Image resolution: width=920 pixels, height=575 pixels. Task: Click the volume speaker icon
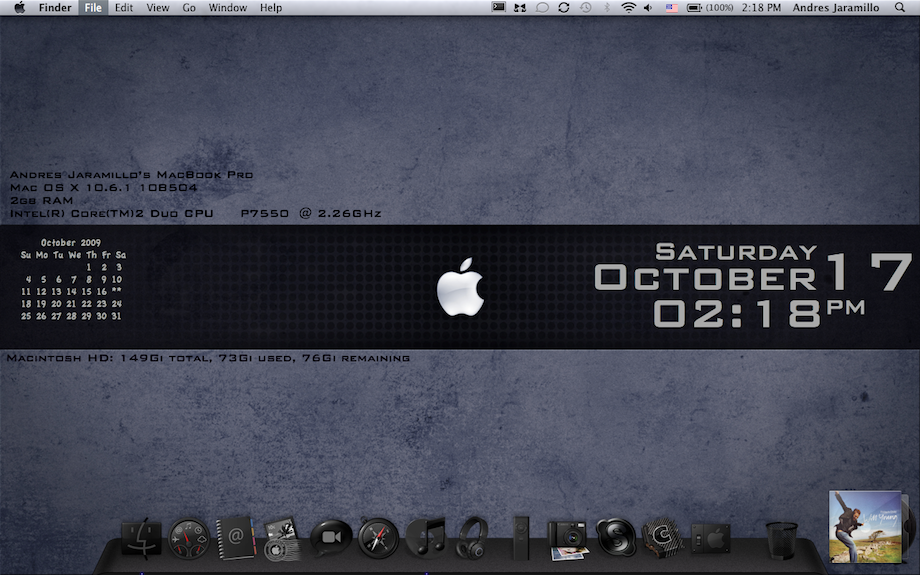[x=648, y=8]
